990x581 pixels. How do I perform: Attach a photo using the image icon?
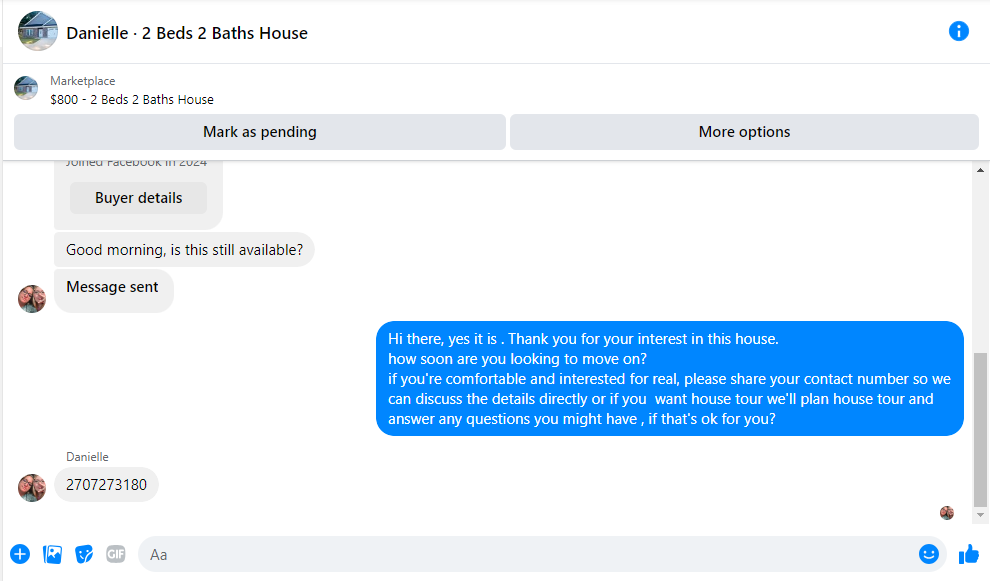(x=53, y=554)
